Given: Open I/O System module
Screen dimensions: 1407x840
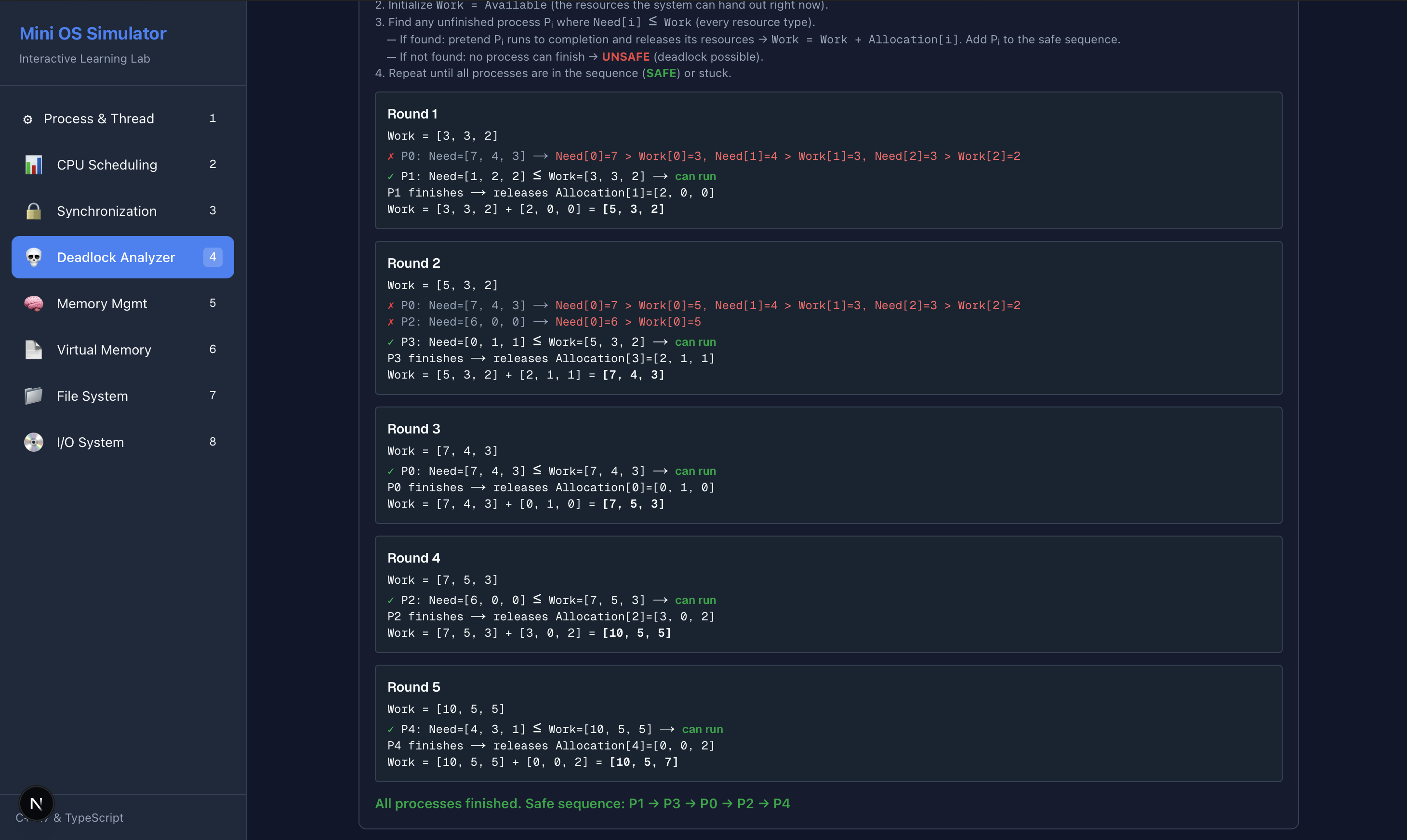Looking at the screenshot, I should [91, 442].
